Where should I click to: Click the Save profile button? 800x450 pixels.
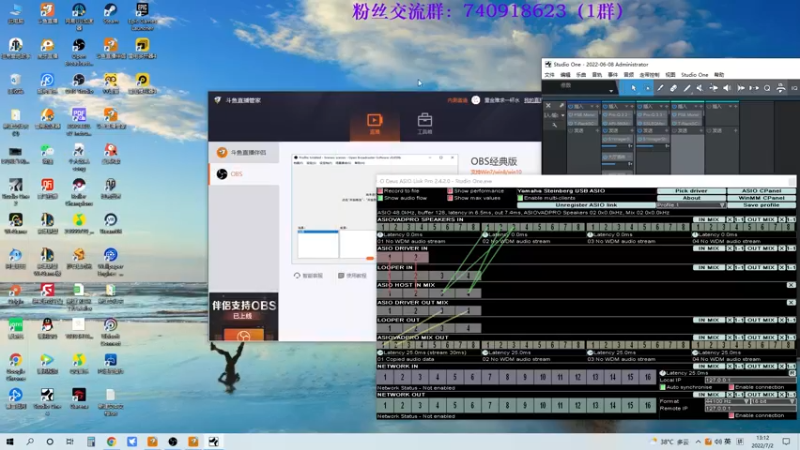(761, 205)
